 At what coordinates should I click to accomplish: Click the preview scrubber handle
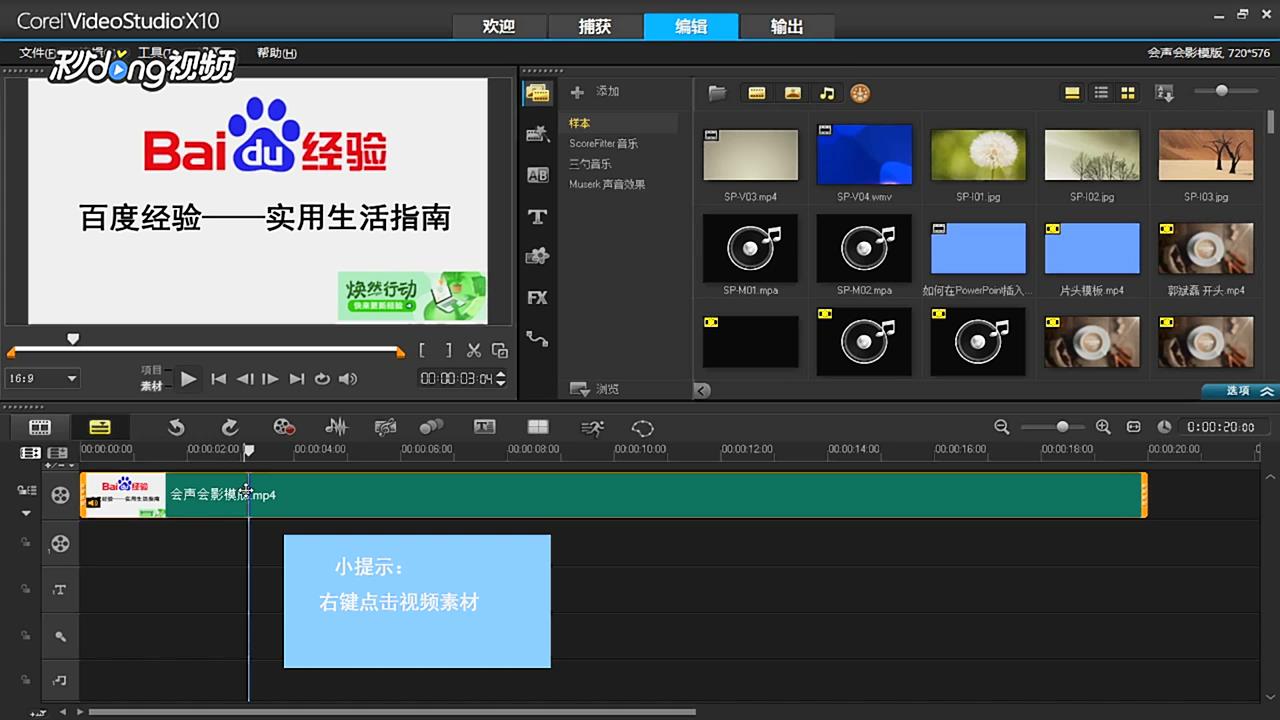click(x=72, y=340)
